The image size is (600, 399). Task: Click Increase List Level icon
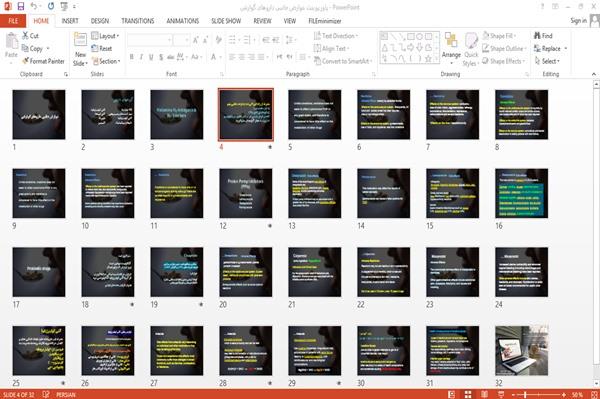click(276, 40)
